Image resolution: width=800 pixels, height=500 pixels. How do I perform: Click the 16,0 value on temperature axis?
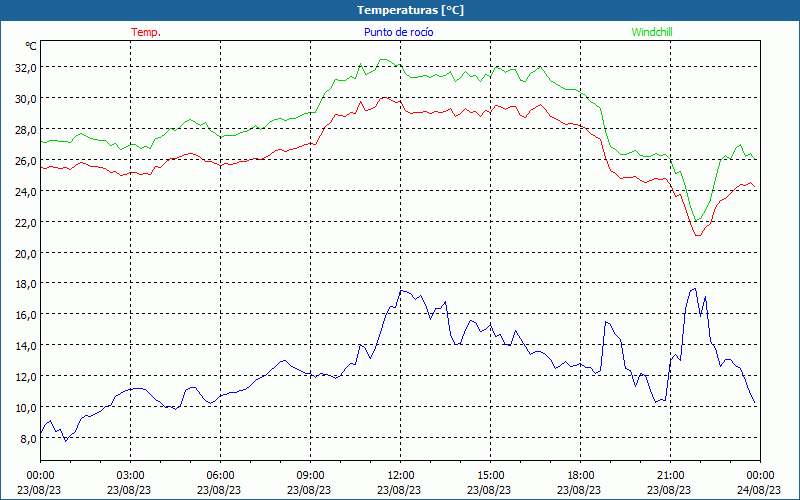pos(26,315)
